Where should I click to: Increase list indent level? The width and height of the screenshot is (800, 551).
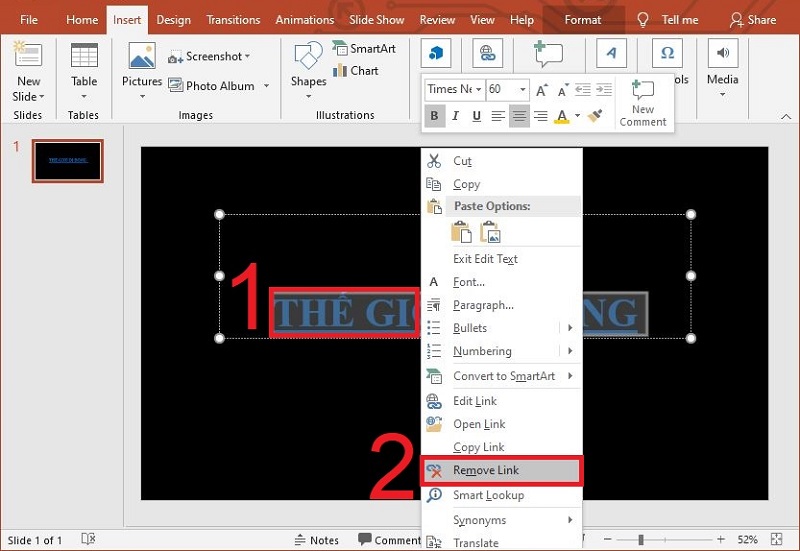pyautogui.click(x=604, y=90)
